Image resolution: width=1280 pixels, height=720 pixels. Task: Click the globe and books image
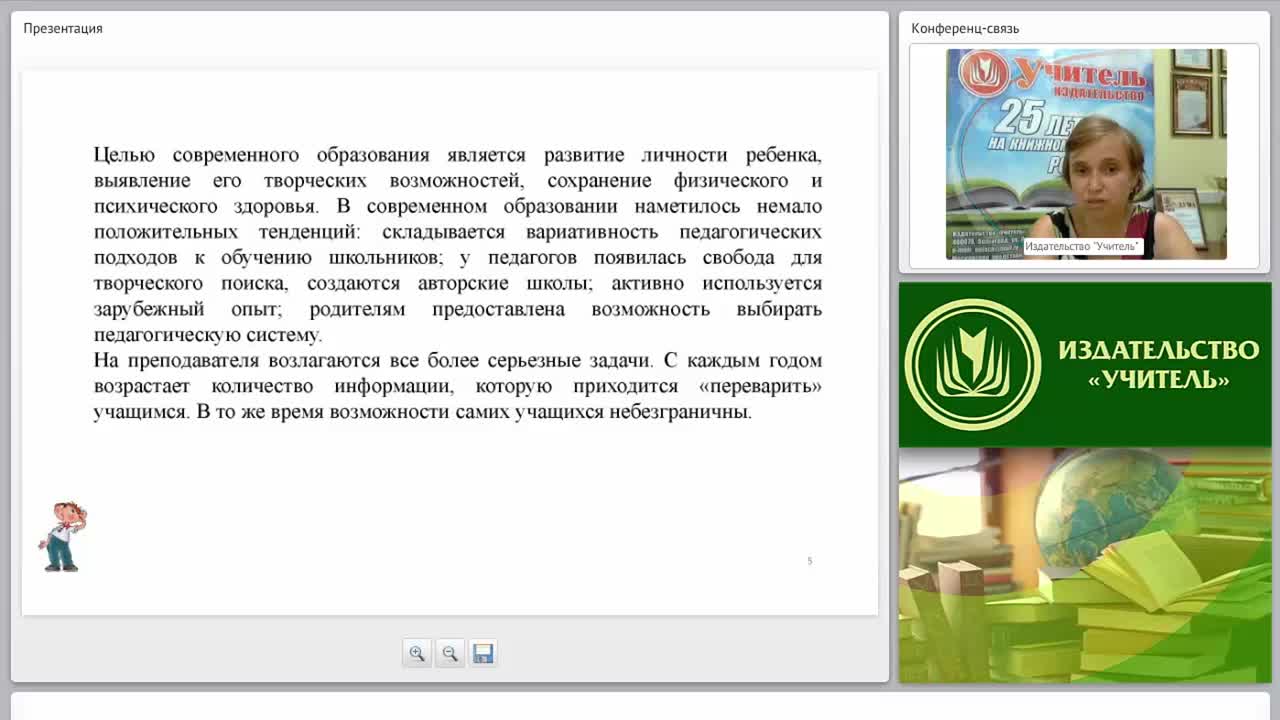[x=1085, y=566]
